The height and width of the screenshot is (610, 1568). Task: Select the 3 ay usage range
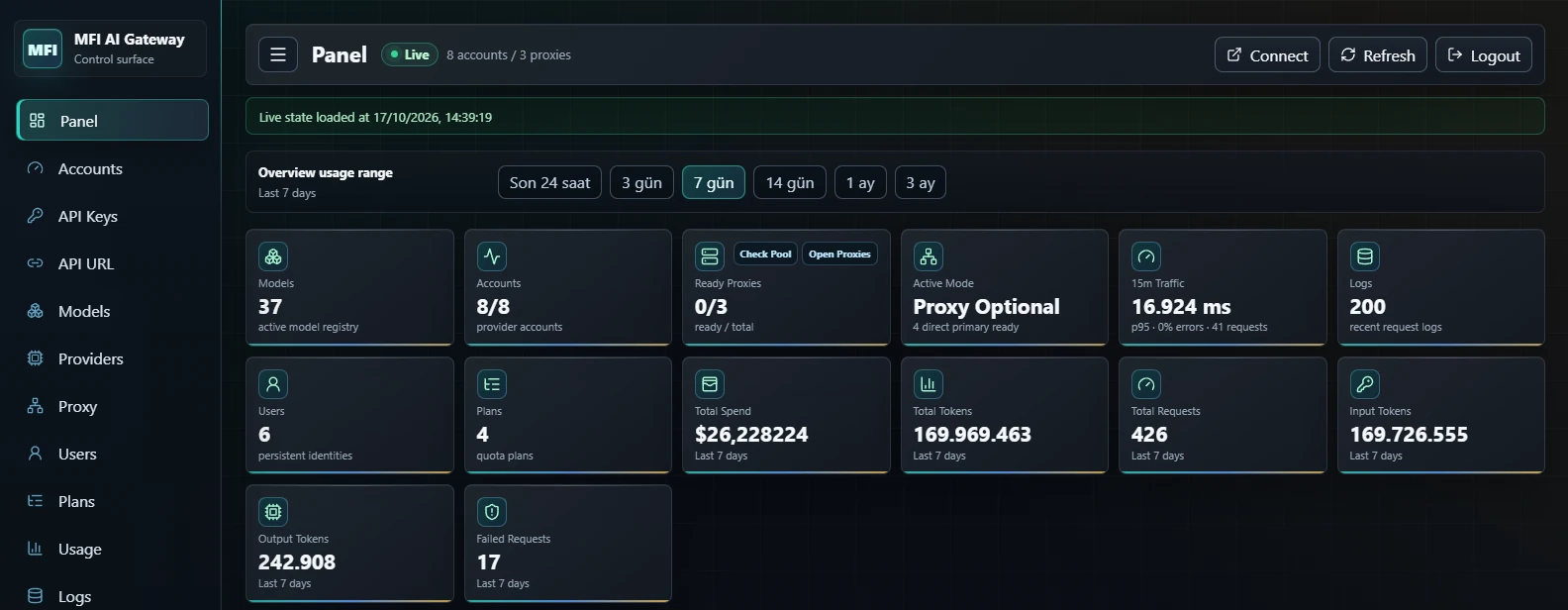pyautogui.click(x=921, y=182)
